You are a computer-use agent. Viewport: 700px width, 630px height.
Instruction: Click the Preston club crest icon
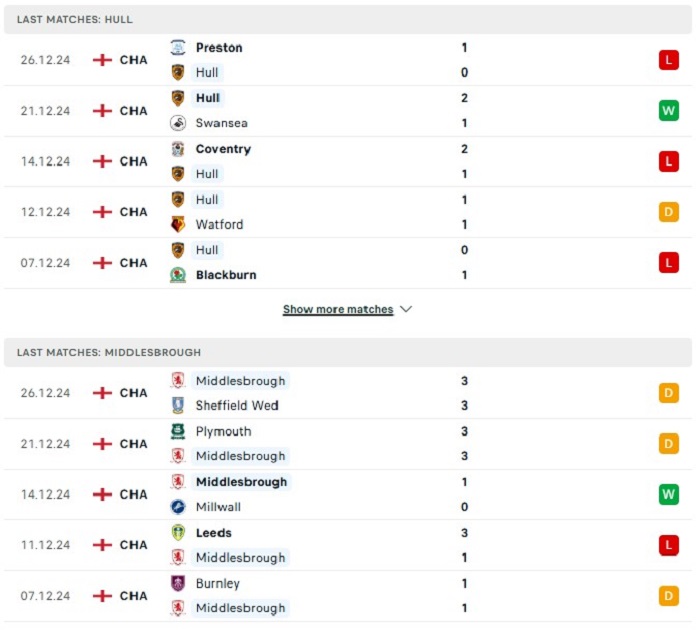pos(178,47)
